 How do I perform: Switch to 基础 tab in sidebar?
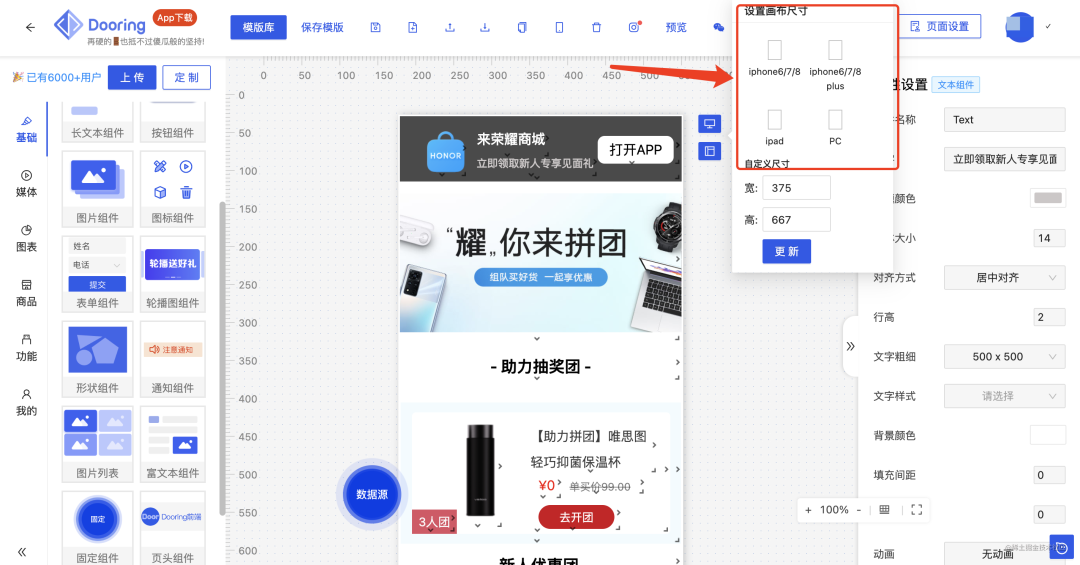click(x=26, y=130)
